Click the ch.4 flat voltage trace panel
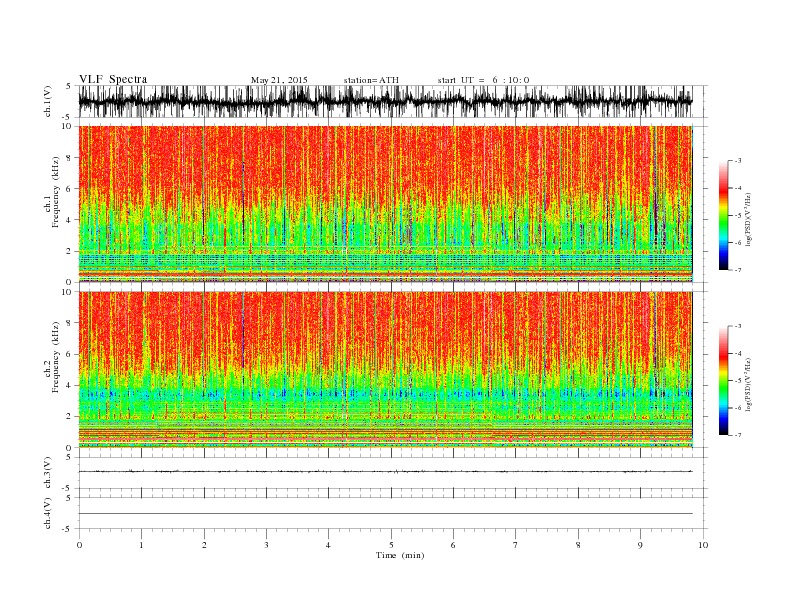792x612 pixels. coord(393,513)
